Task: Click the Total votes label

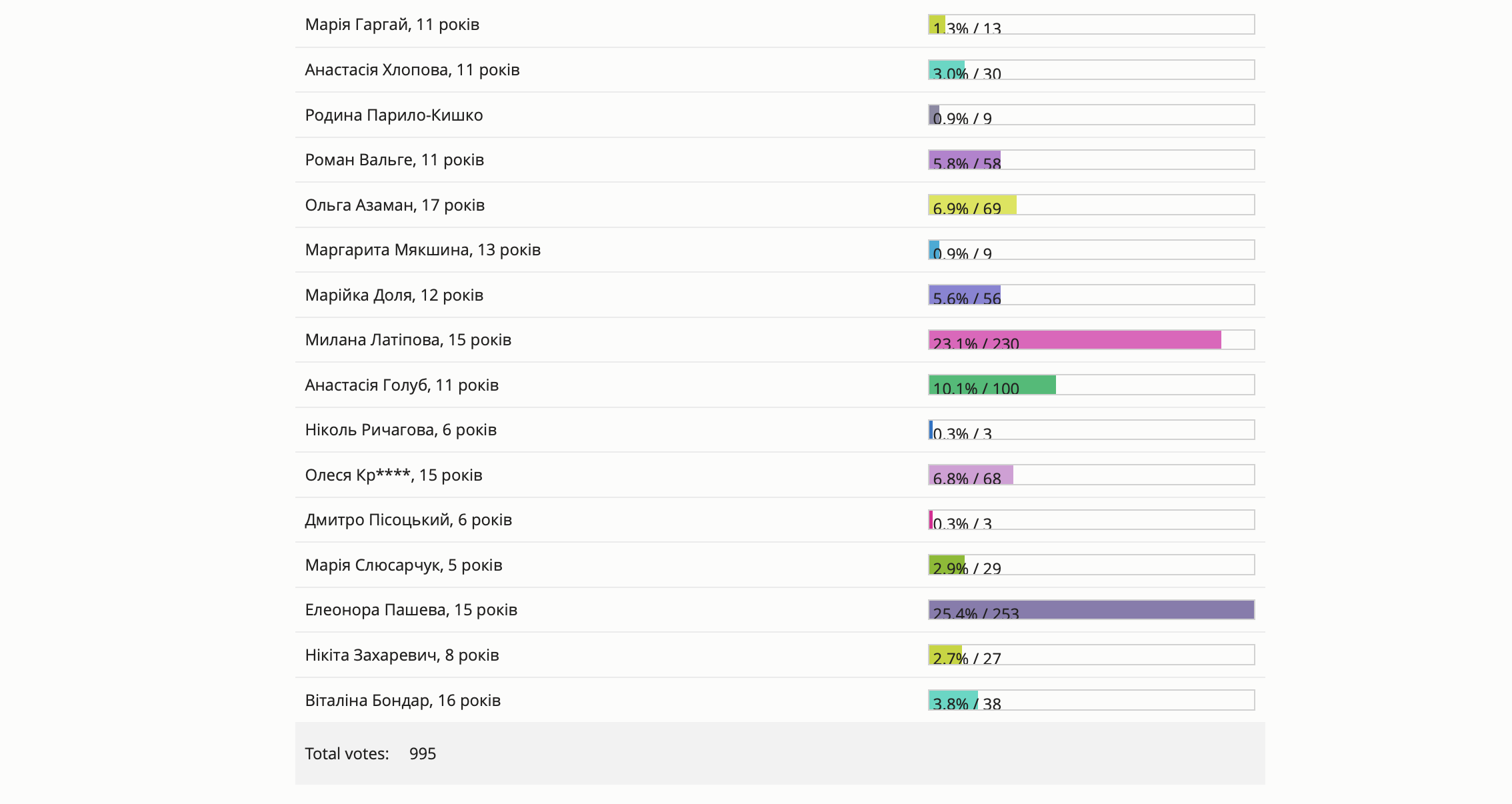Action: pos(347,754)
